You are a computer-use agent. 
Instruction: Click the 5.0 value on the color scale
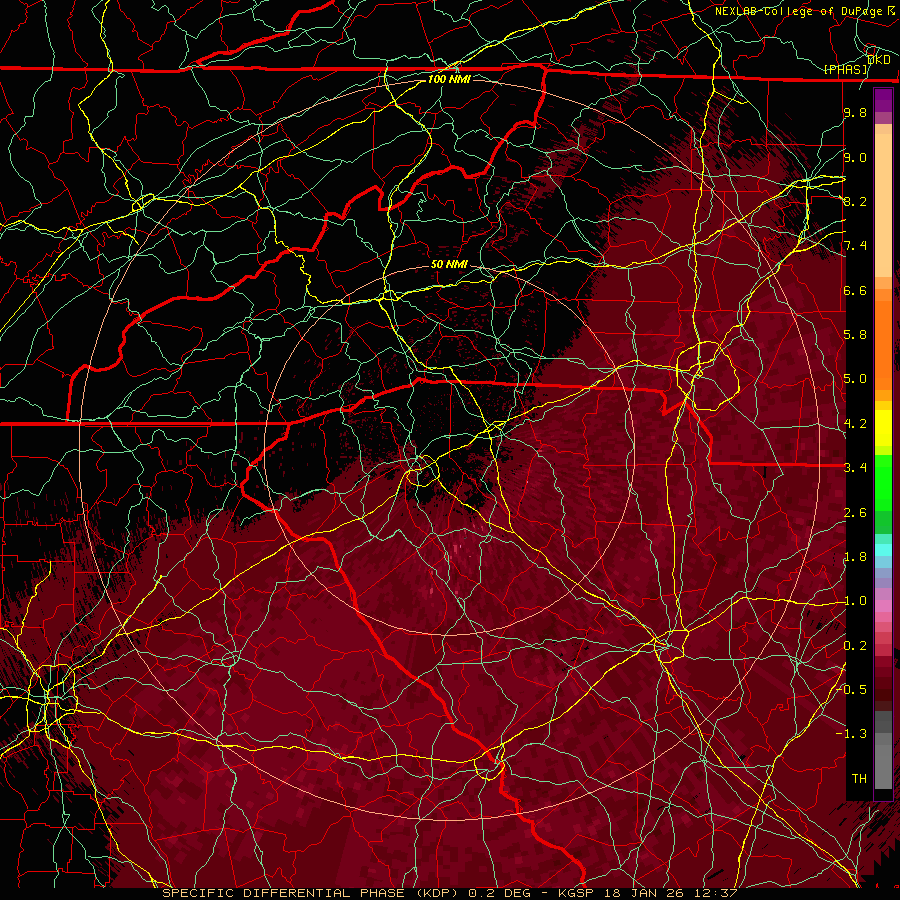[855, 379]
